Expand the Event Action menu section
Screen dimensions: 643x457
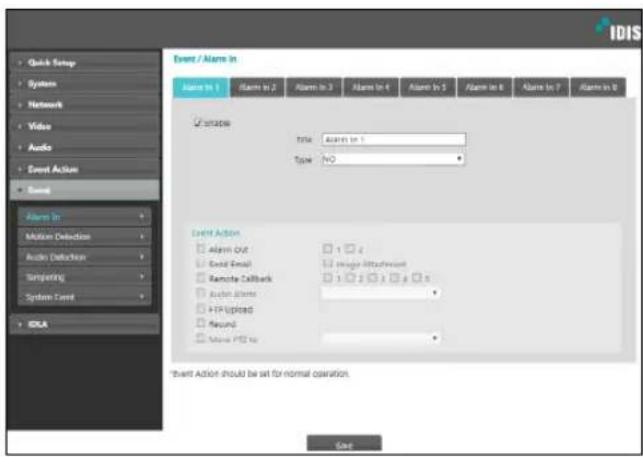[84, 169]
